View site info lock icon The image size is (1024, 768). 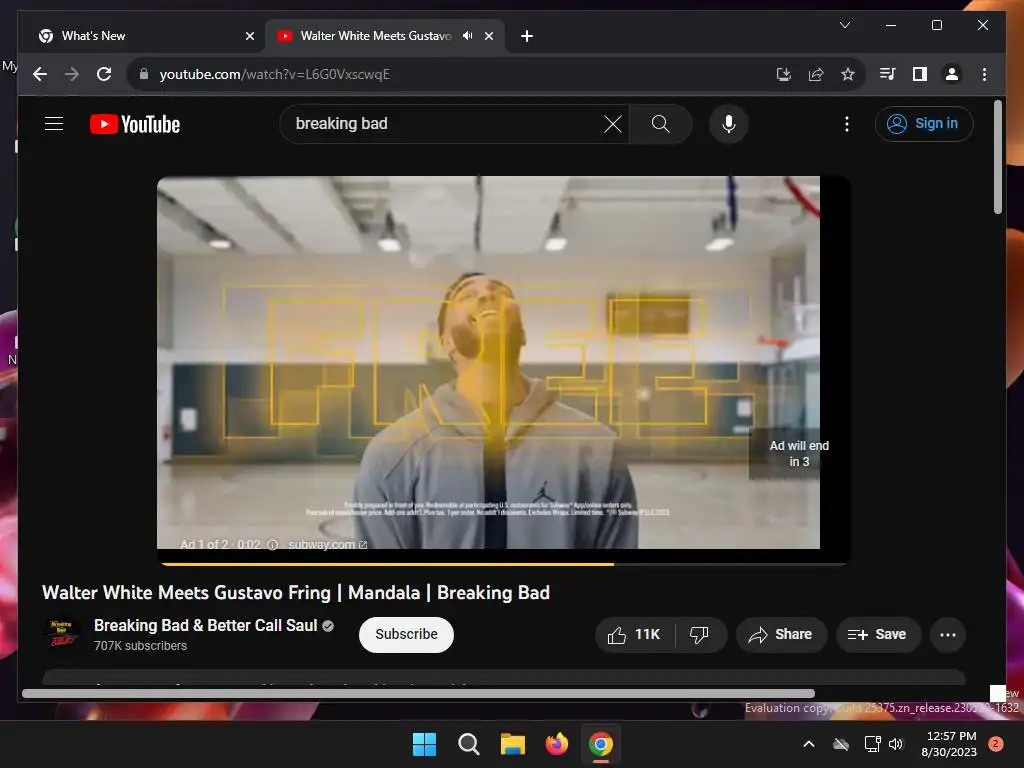tap(144, 74)
